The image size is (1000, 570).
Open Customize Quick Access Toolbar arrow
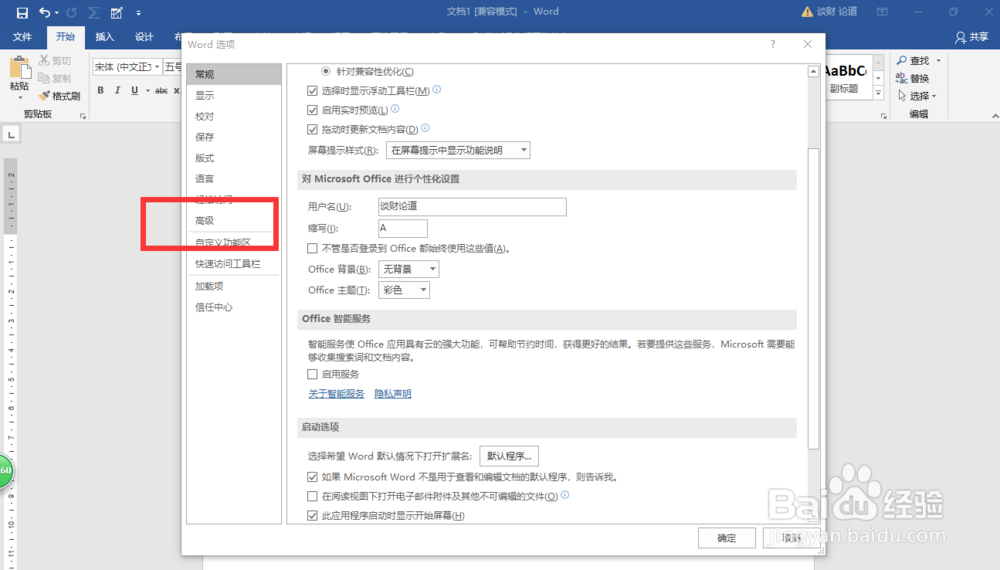138,13
